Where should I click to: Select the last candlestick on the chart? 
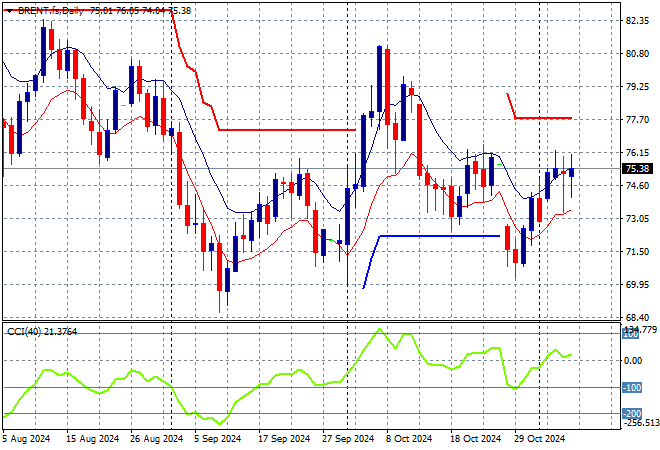tap(571, 172)
